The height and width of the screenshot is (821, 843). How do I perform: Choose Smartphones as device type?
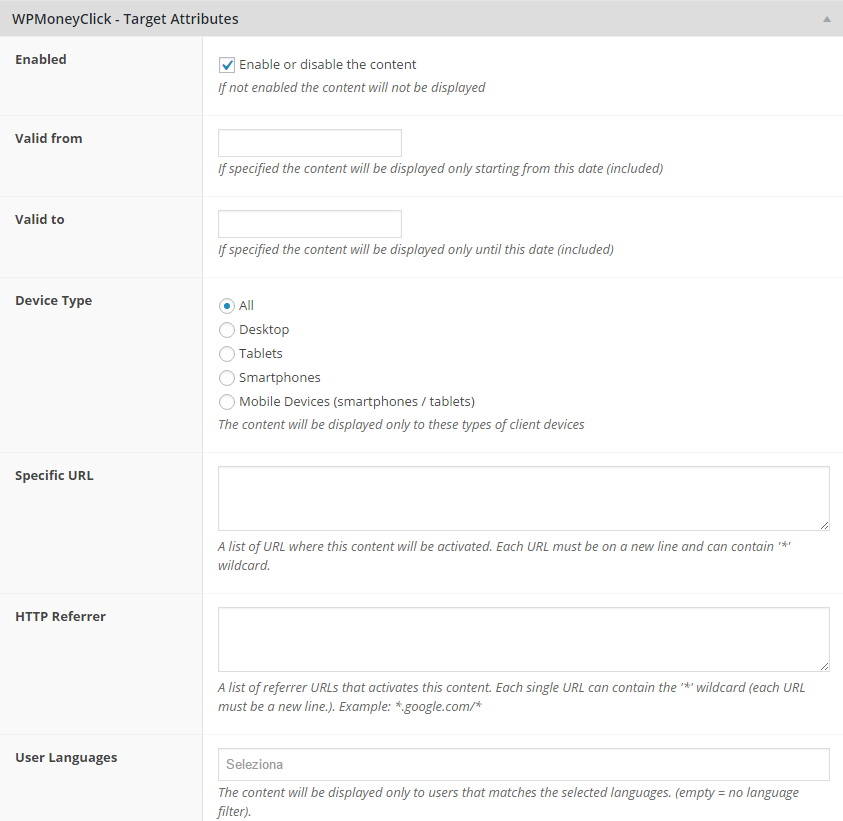(227, 378)
